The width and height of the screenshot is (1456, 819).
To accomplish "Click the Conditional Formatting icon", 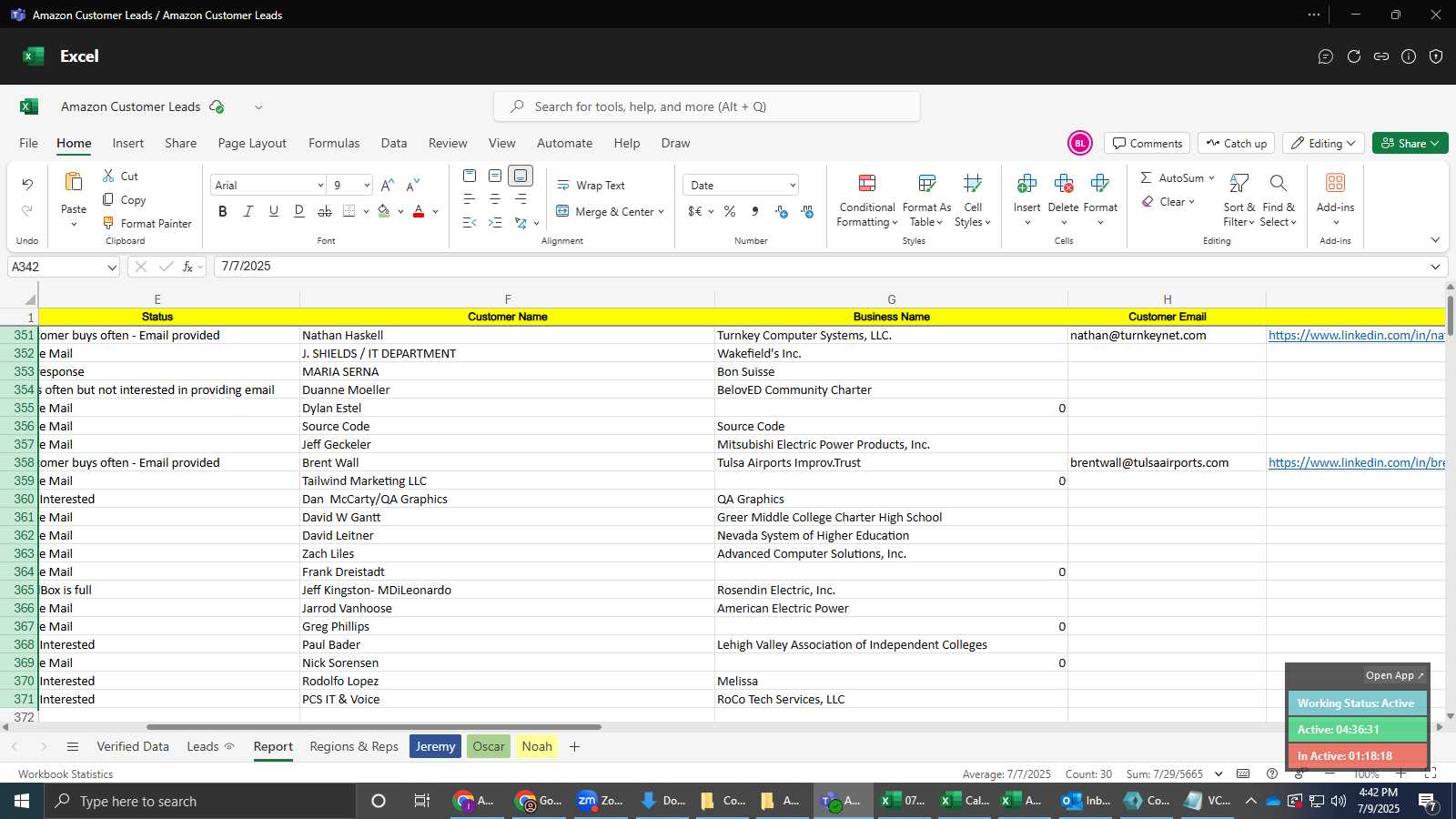I will [867, 184].
